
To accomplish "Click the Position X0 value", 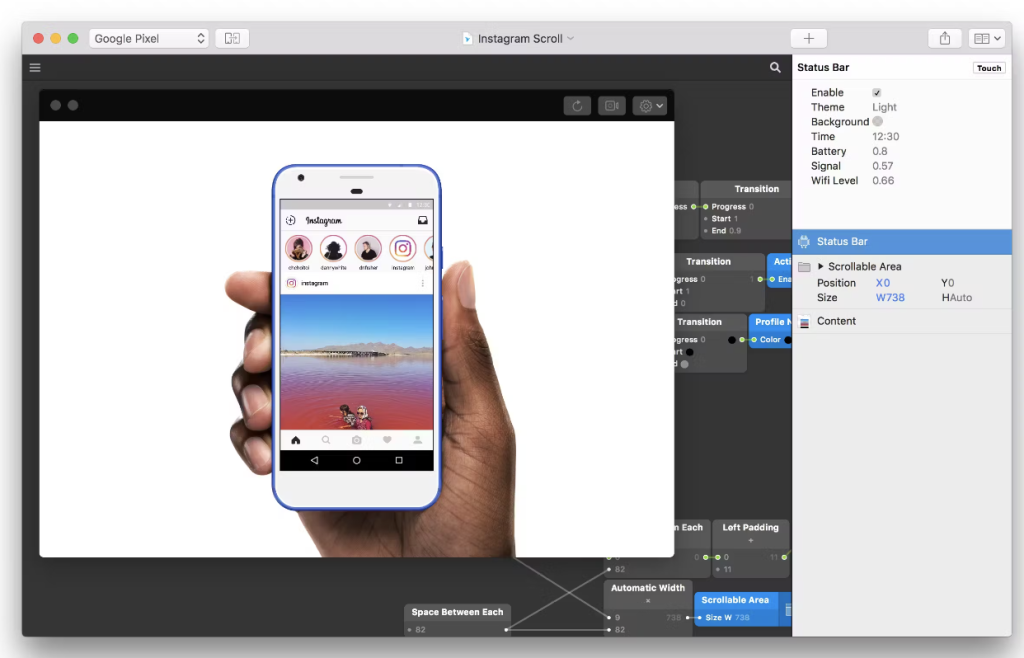I will point(883,283).
